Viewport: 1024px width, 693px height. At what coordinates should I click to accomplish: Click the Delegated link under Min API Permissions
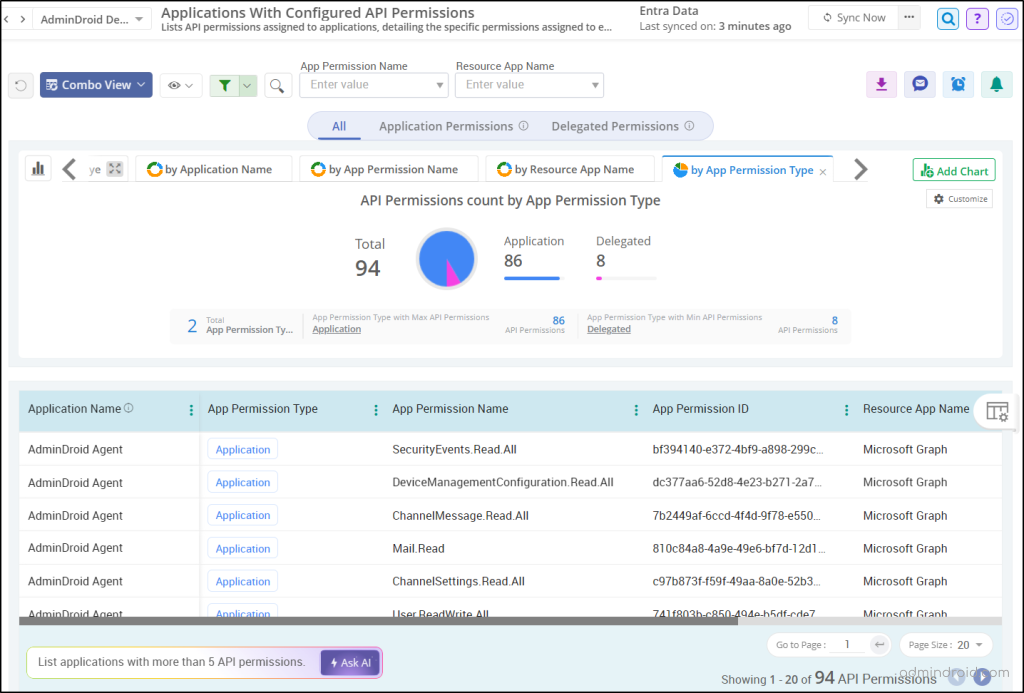(x=609, y=329)
